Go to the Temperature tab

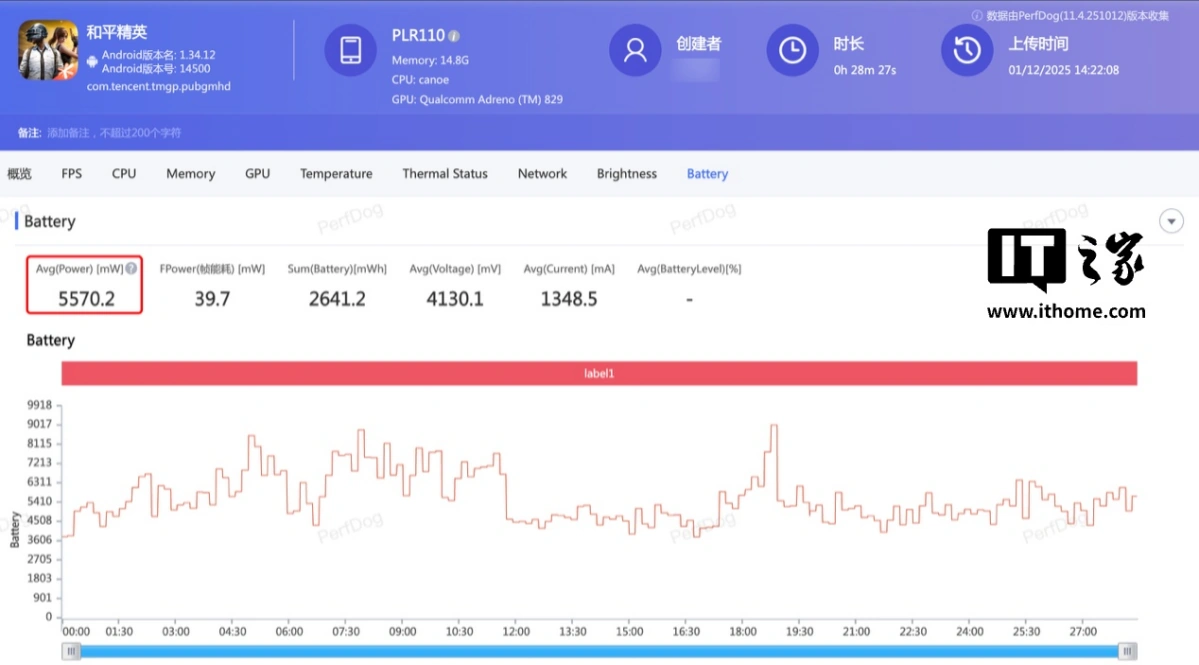tap(336, 174)
